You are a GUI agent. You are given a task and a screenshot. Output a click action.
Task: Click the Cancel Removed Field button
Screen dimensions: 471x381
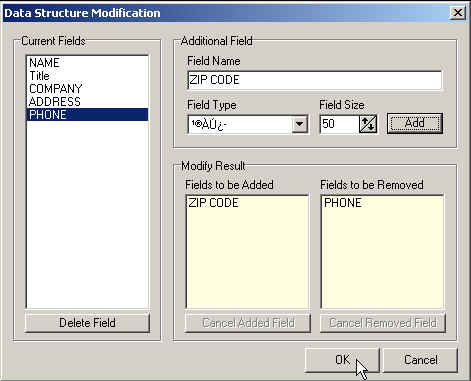tap(383, 323)
